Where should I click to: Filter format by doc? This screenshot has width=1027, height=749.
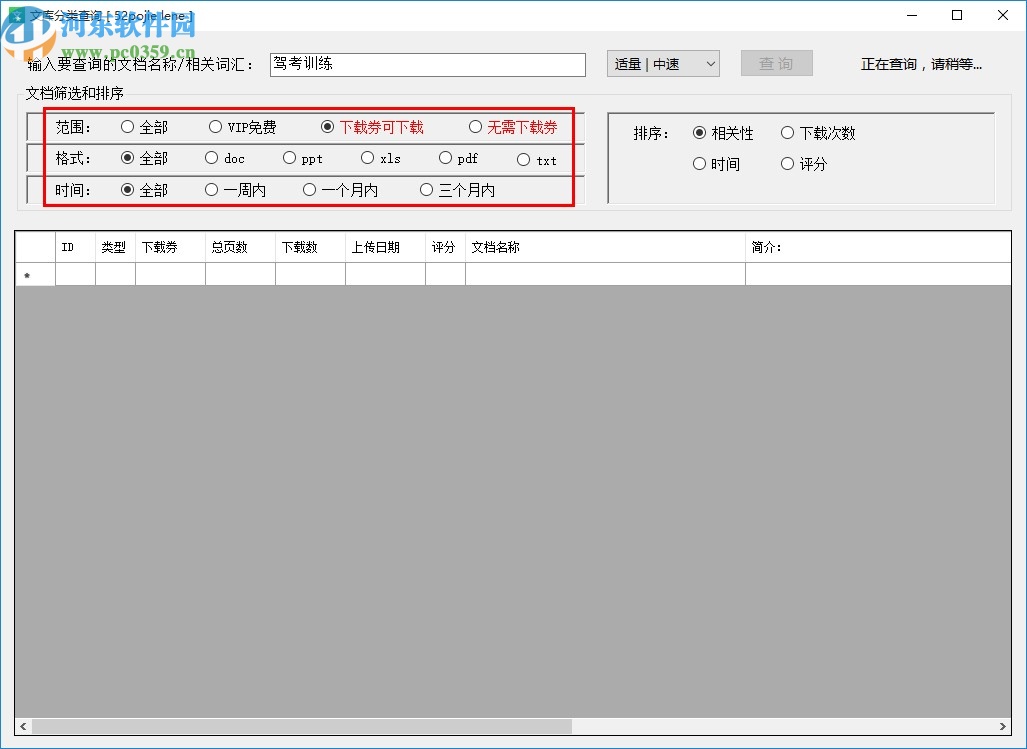(x=225, y=158)
